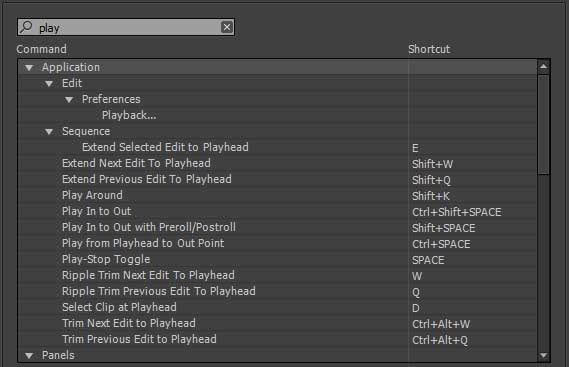Click the scrollbar up arrow
Image resolution: width=569 pixels, height=367 pixels.
click(x=543, y=66)
